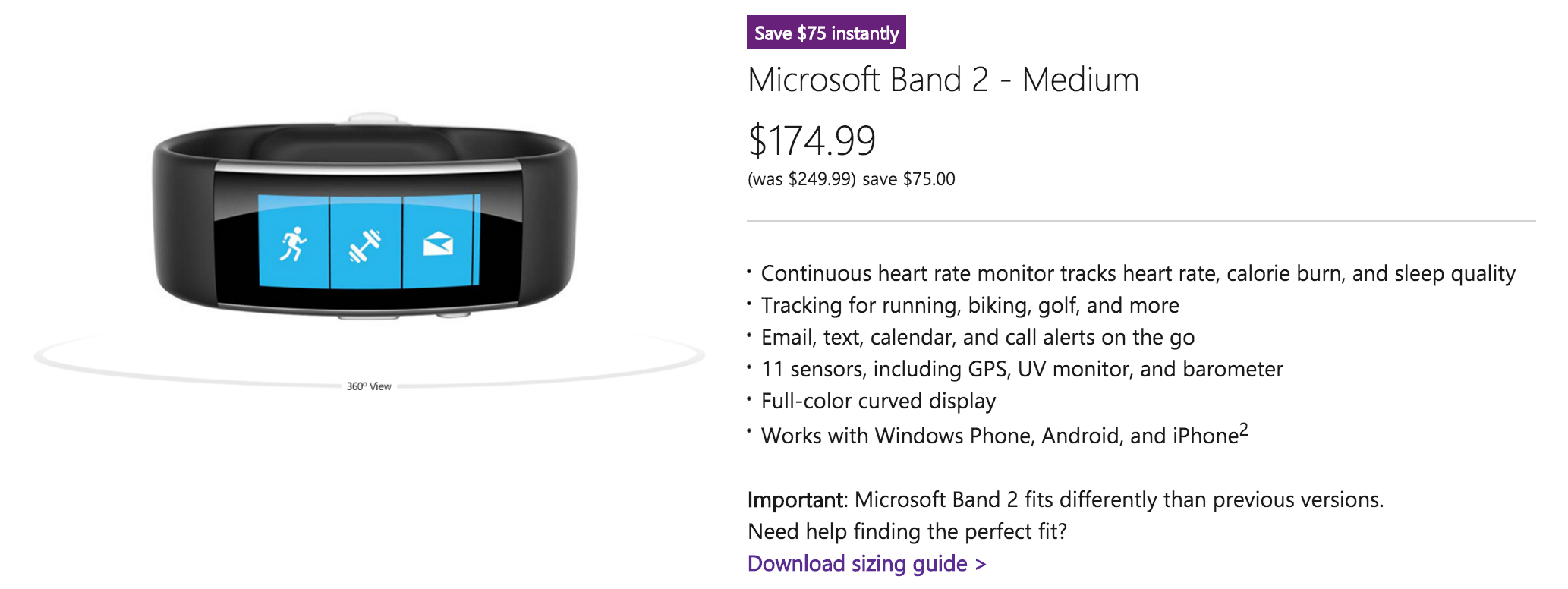This screenshot has width=1568, height=589.
Task: Open the Download sizing guide link
Action: pyautogui.click(x=867, y=564)
